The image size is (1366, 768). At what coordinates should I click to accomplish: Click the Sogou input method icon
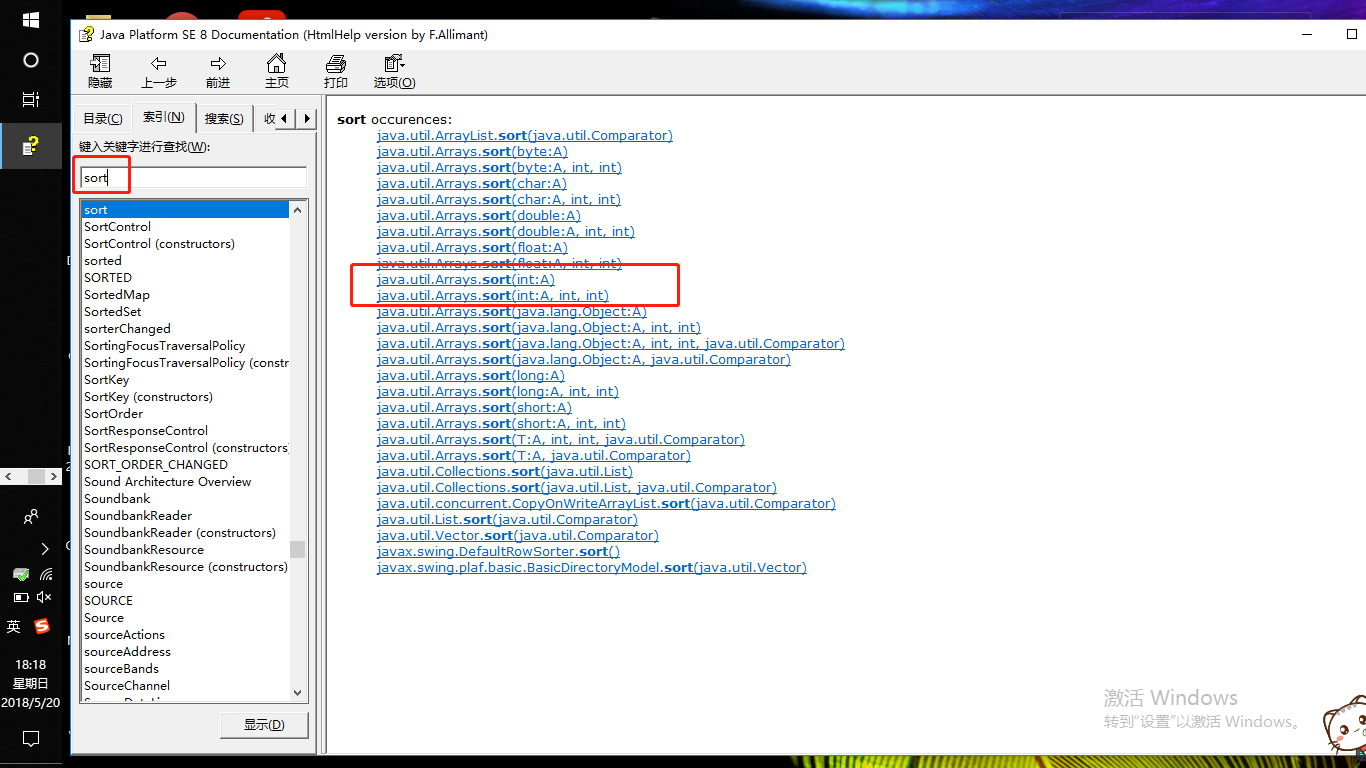click(x=42, y=626)
